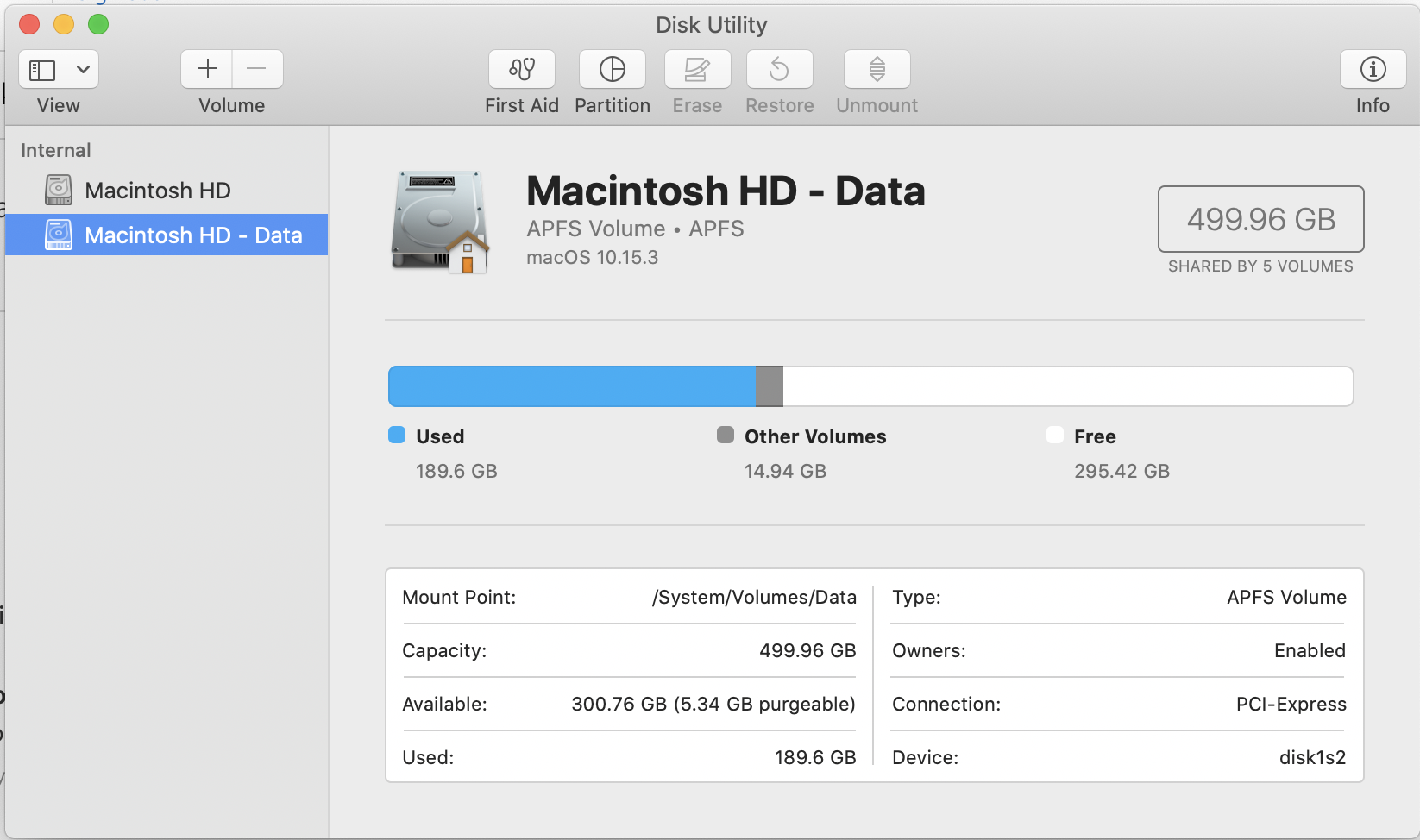Click the Connection value 'PCI-Express'
The width and height of the screenshot is (1420, 840).
pos(1291,705)
